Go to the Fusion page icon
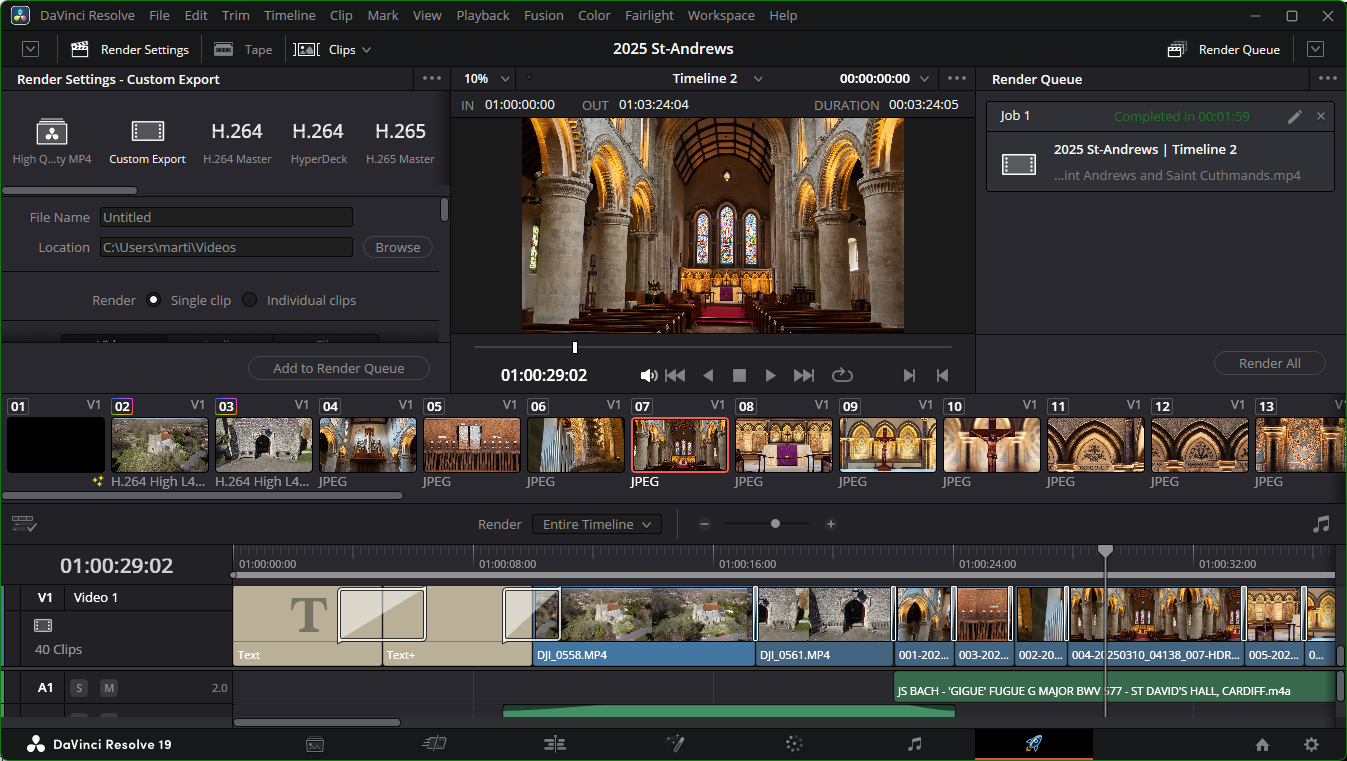1347x761 pixels. [675, 744]
